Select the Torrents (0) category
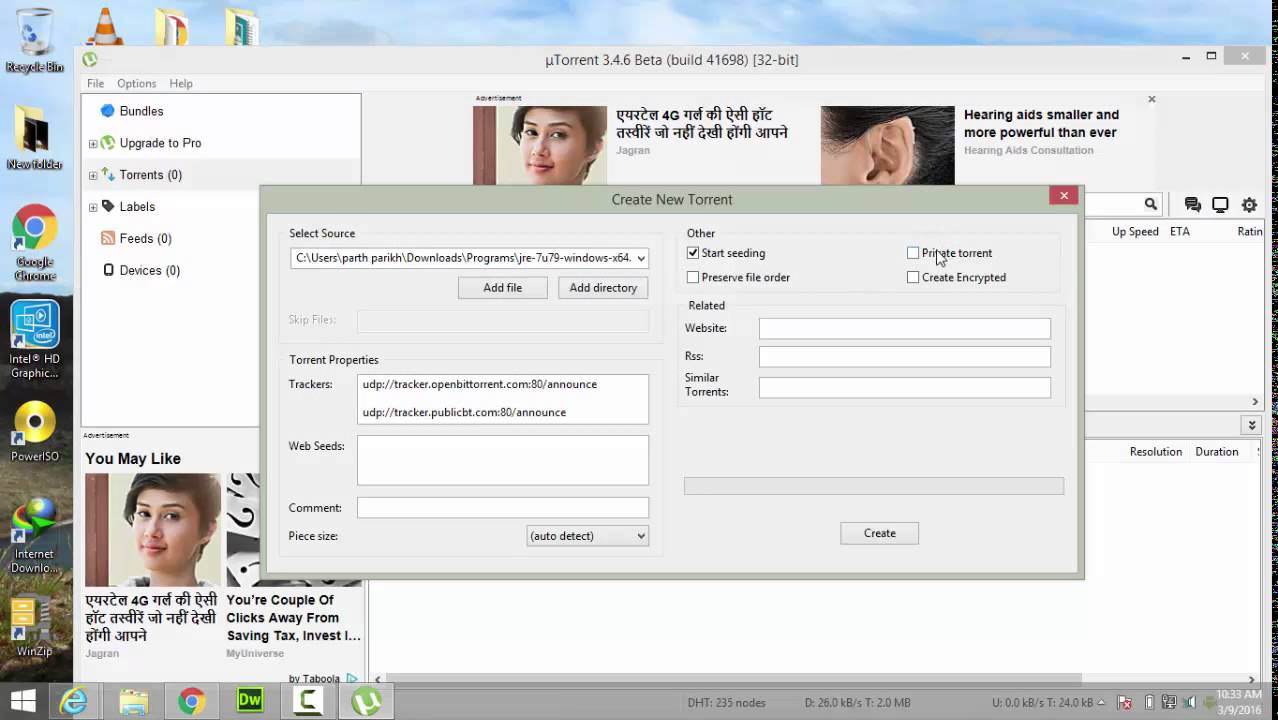The image size is (1278, 720). tap(150, 175)
